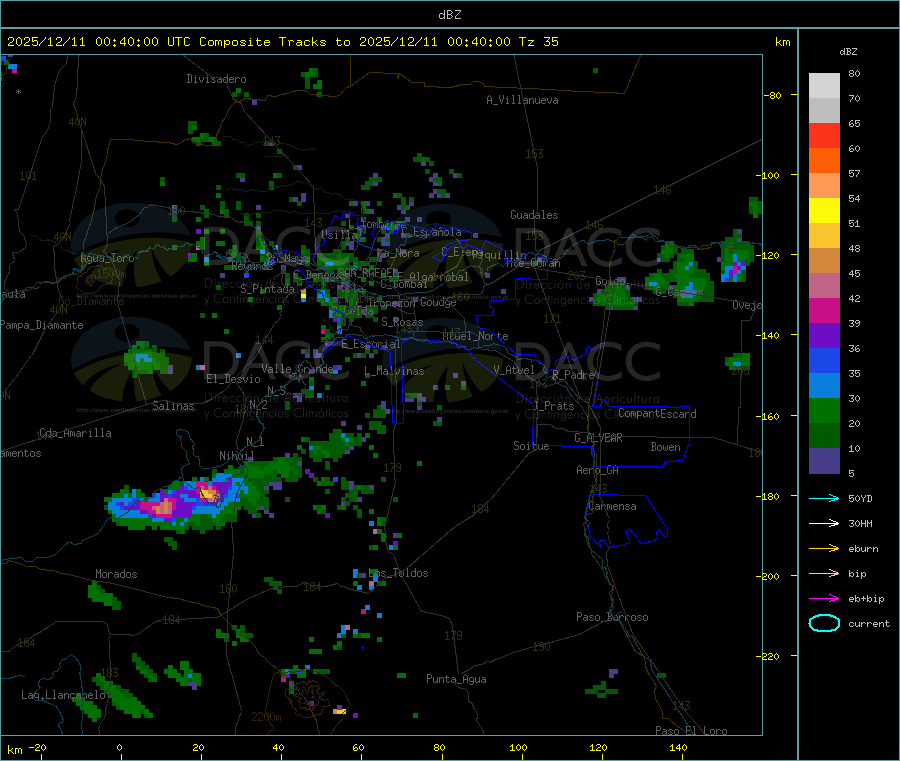Click the 'Divisadero' map label
Image resolution: width=900 pixels, height=761 pixels.
(x=216, y=79)
